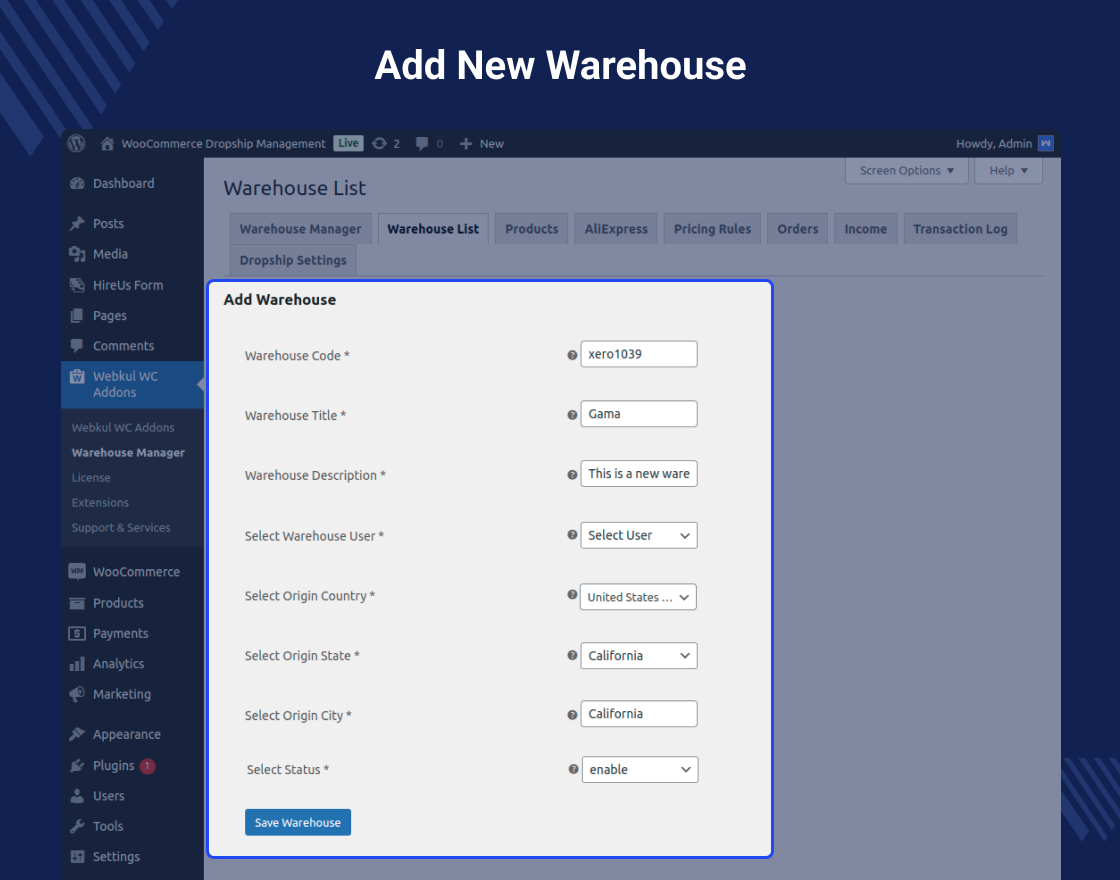Click the home site icon in admin bar
Image resolution: width=1120 pixels, height=880 pixels.
point(107,144)
